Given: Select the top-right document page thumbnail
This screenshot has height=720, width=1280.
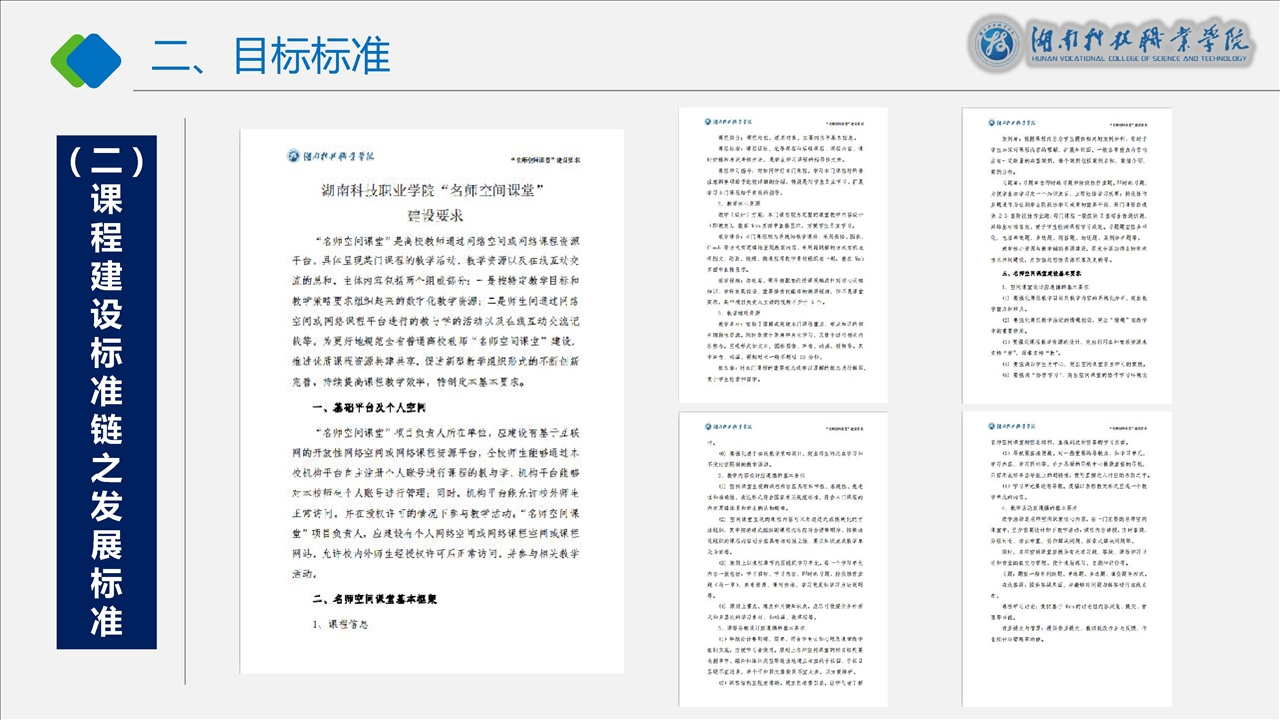Looking at the screenshot, I should (x=1067, y=255).
